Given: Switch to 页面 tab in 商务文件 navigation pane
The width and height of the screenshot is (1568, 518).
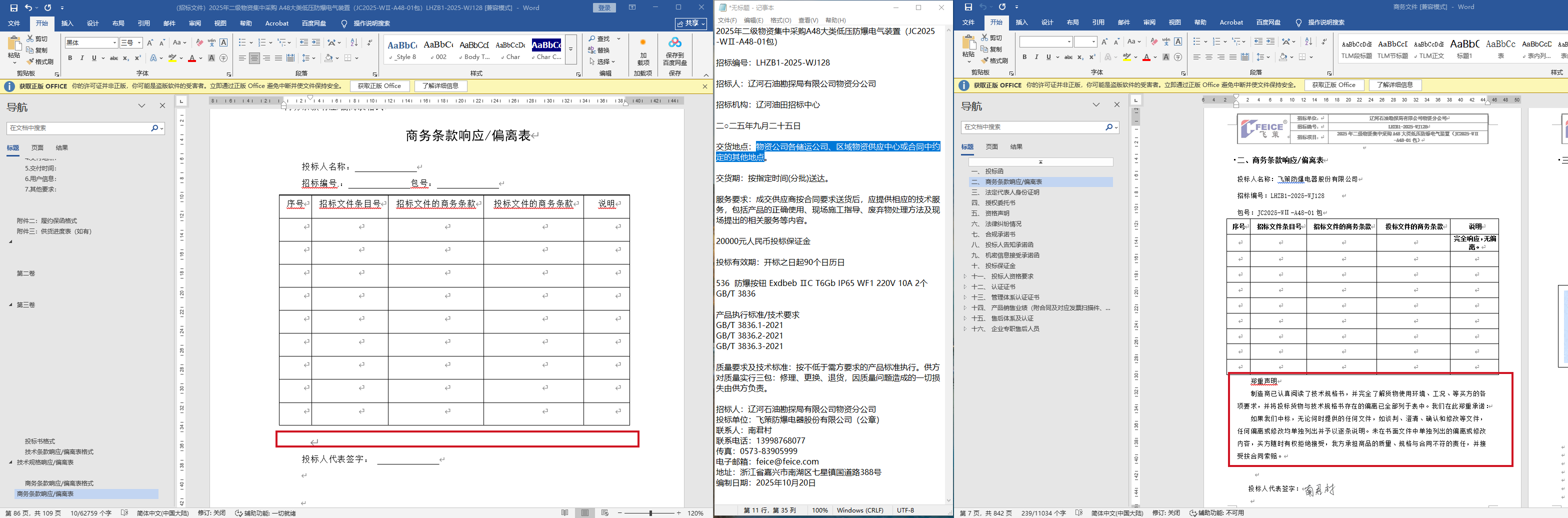Looking at the screenshot, I should click(991, 146).
